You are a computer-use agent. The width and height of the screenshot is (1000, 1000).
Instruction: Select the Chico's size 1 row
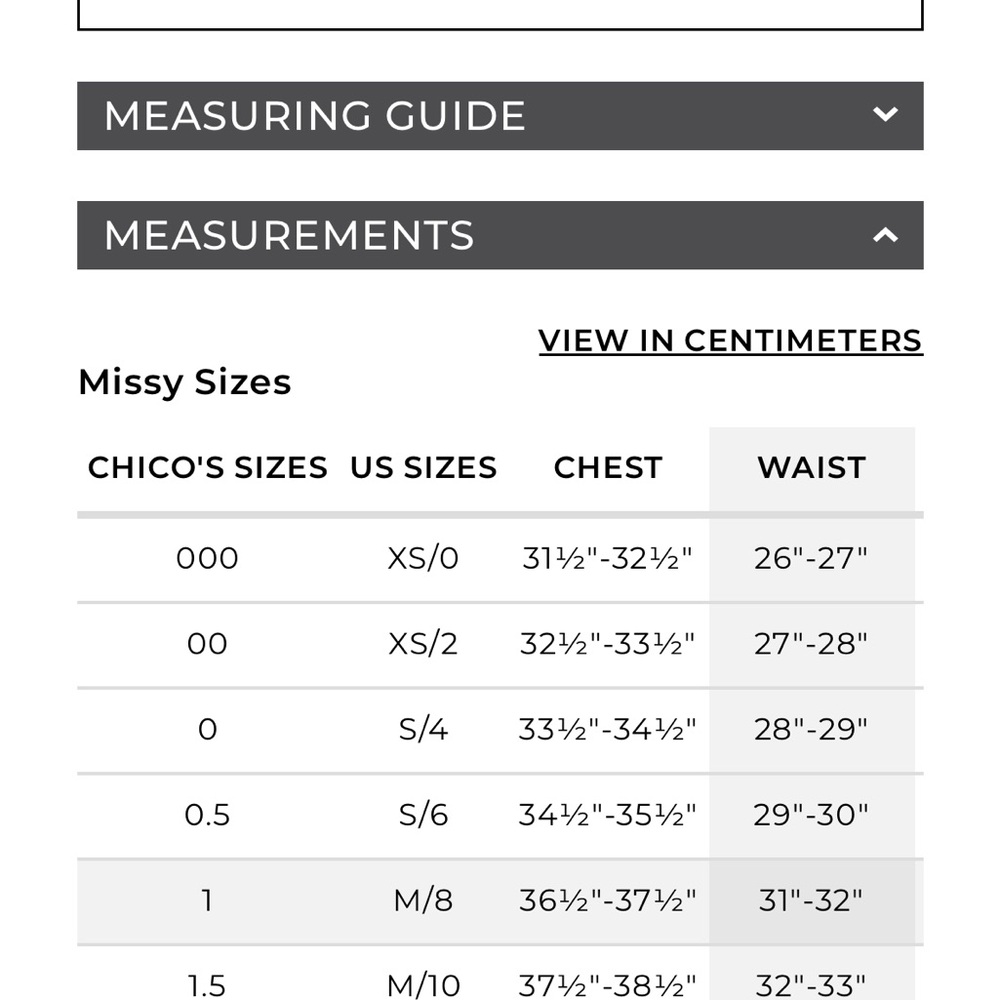pyautogui.click(x=500, y=901)
